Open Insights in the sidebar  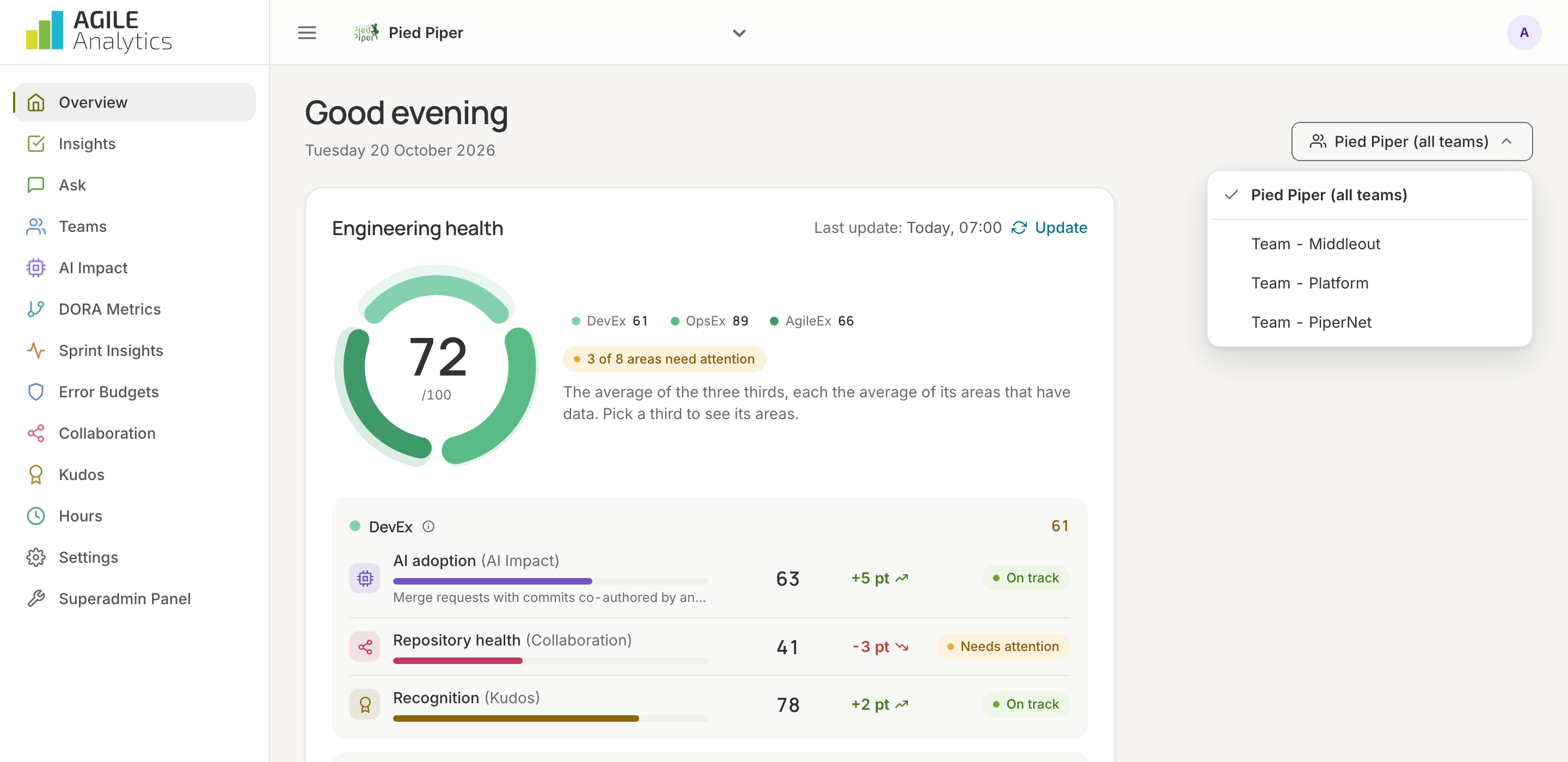(134, 144)
